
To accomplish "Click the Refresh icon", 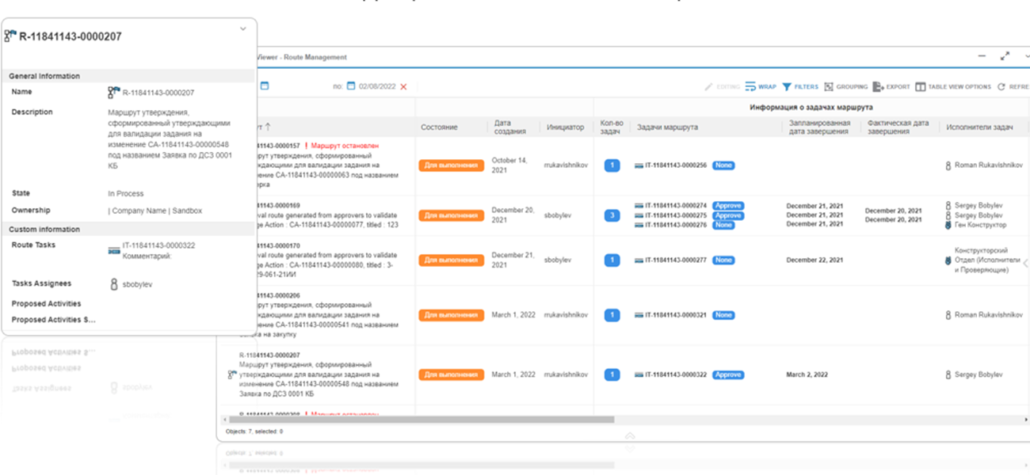I will [x=1001, y=87].
